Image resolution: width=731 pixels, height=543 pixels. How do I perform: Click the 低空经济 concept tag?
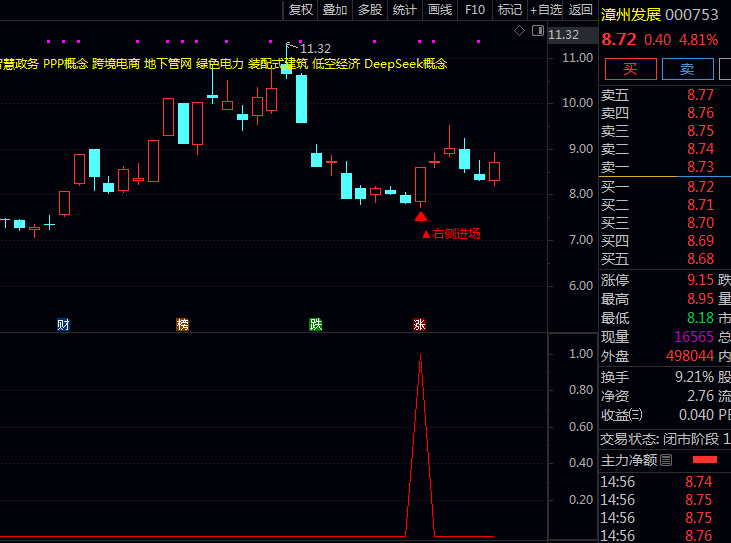point(336,64)
